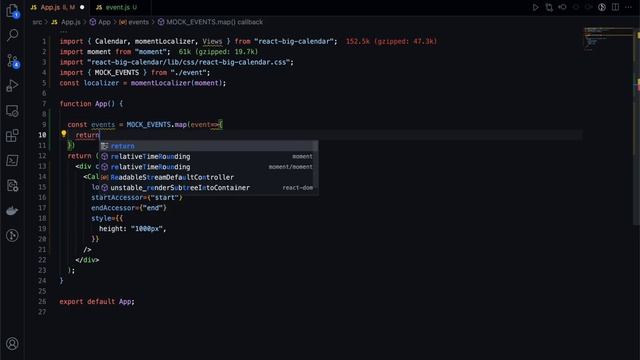Click the export default App statement
This screenshot has height=360, width=640.
click(x=97, y=302)
